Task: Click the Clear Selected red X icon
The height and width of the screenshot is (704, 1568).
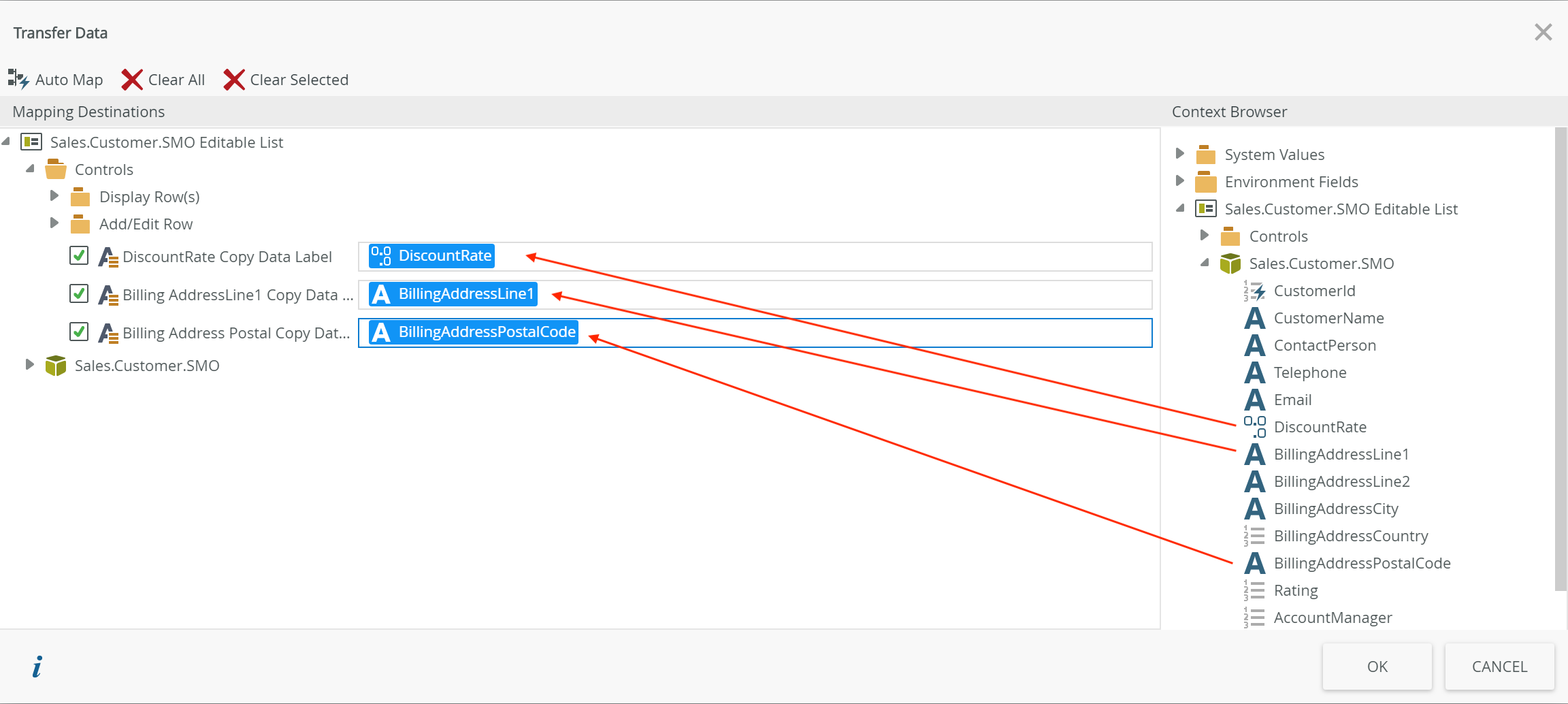Action: [234, 79]
